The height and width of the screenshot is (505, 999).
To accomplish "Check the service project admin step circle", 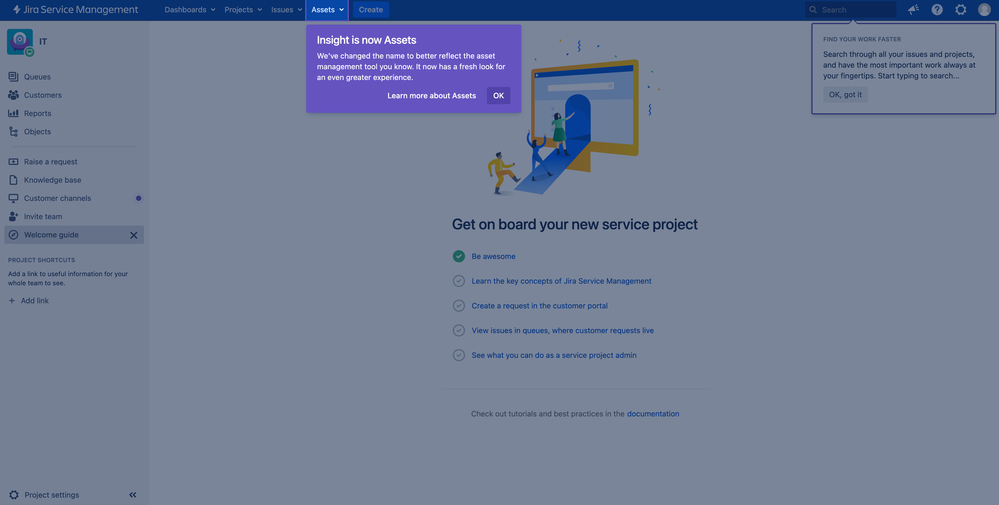I will click(459, 355).
